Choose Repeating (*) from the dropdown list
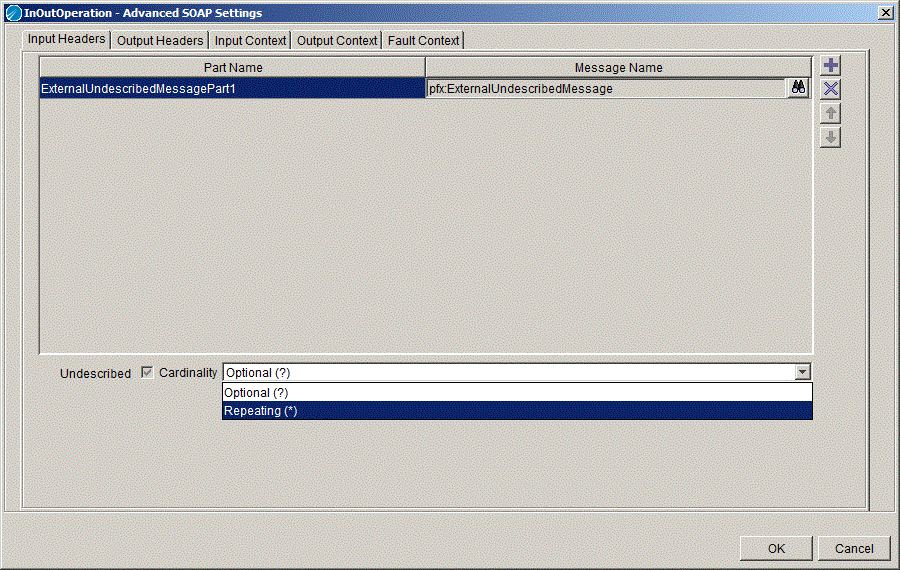Image resolution: width=900 pixels, height=570 pixels. coord(517,410)
